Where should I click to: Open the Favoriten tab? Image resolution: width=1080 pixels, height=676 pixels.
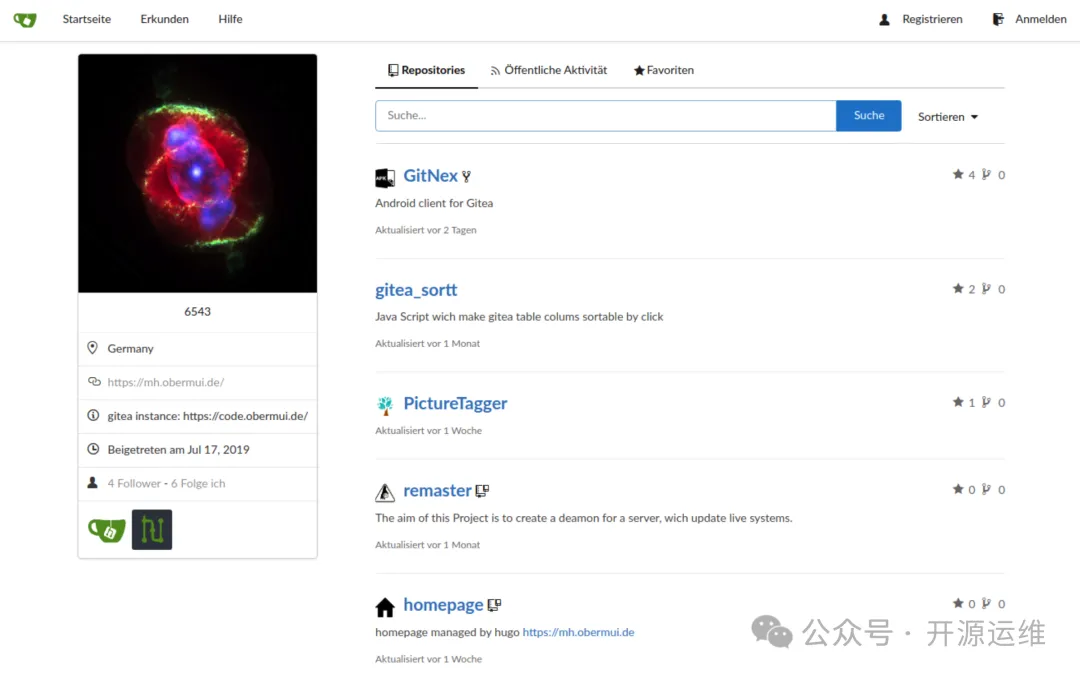[663, 71]
